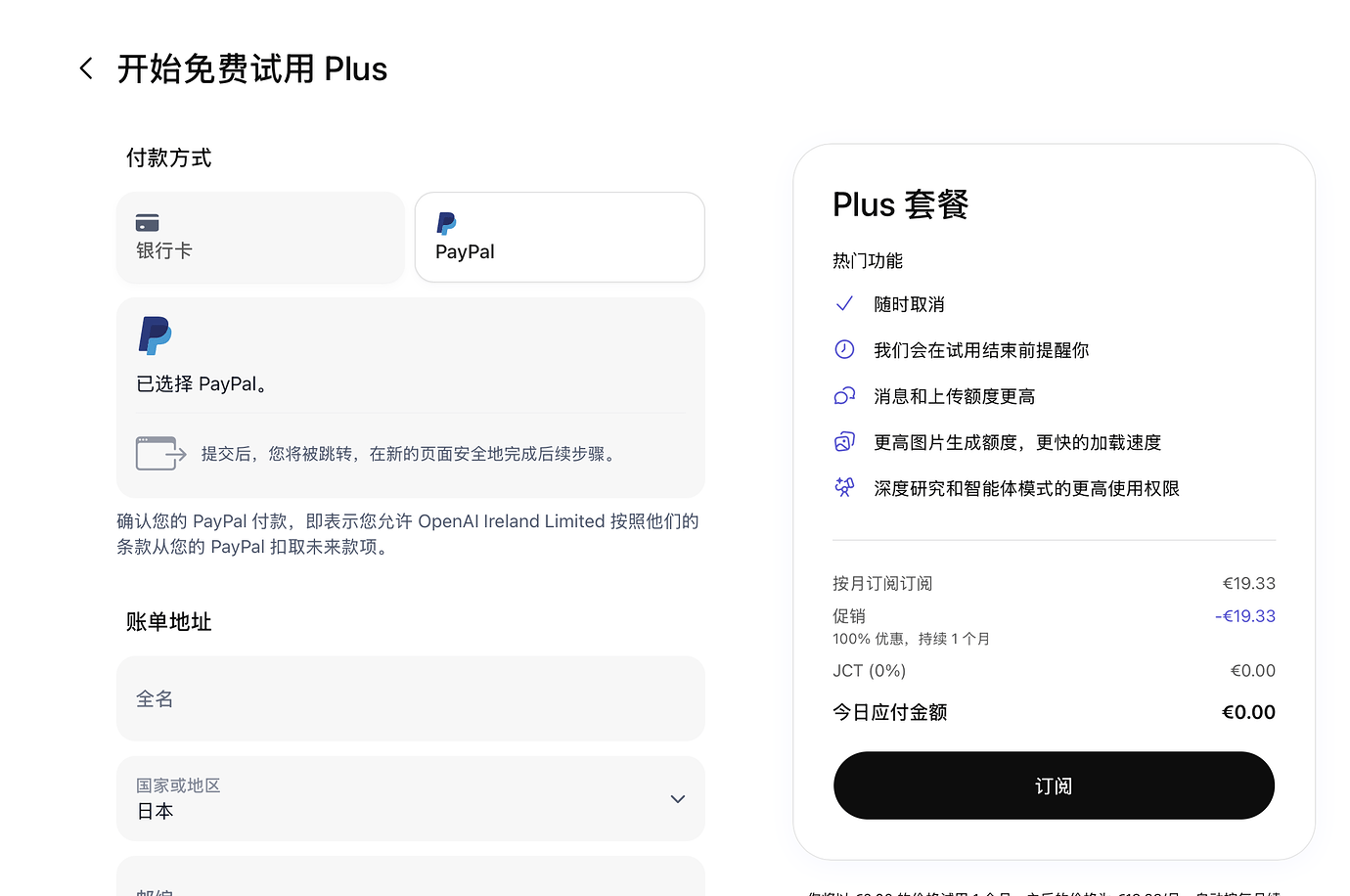
Task: Select PayPal as the payment method
Action: 560,238
